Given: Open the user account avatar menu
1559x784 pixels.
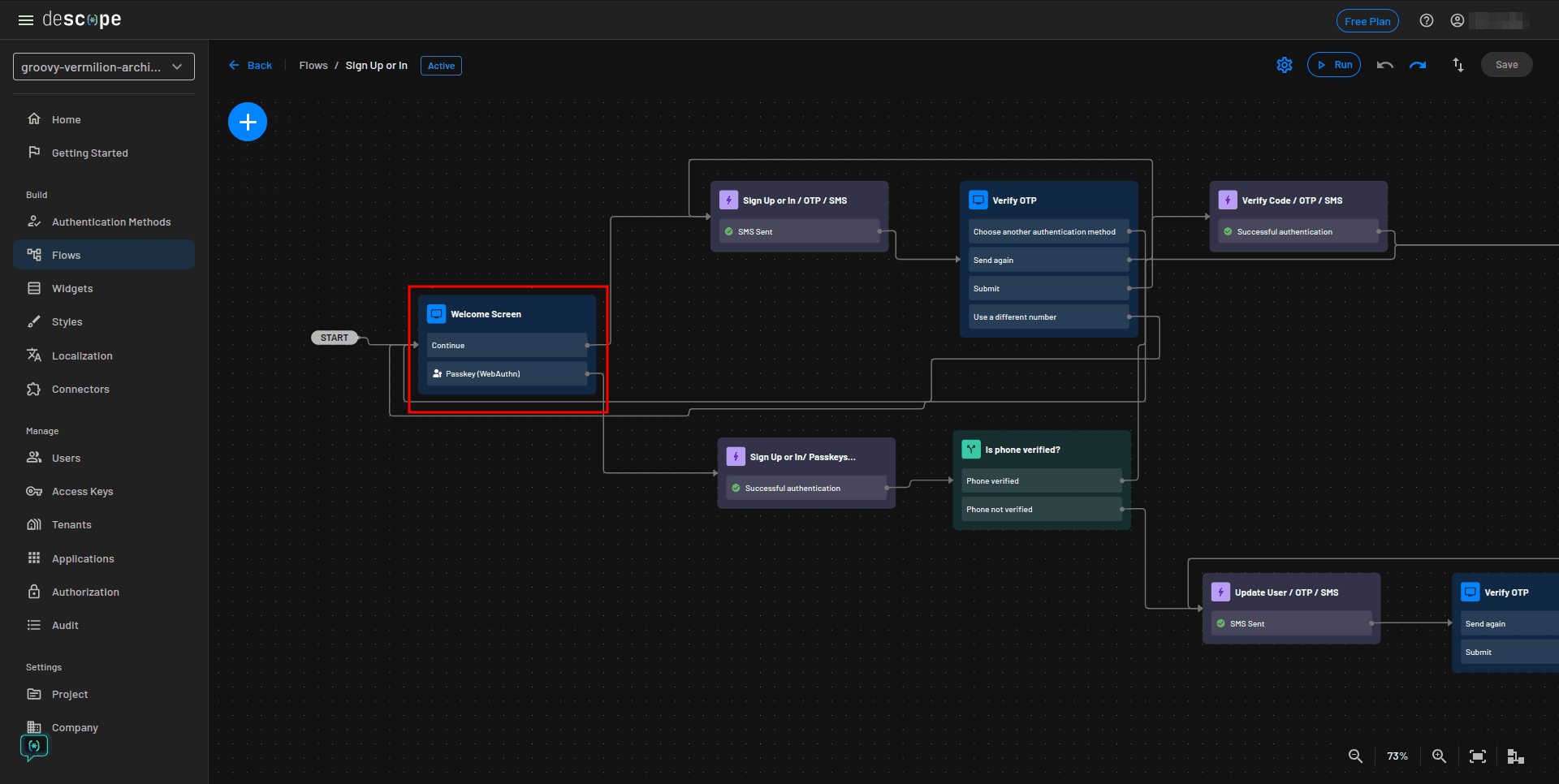Looking at the screenshot, I should (1458, 20).
